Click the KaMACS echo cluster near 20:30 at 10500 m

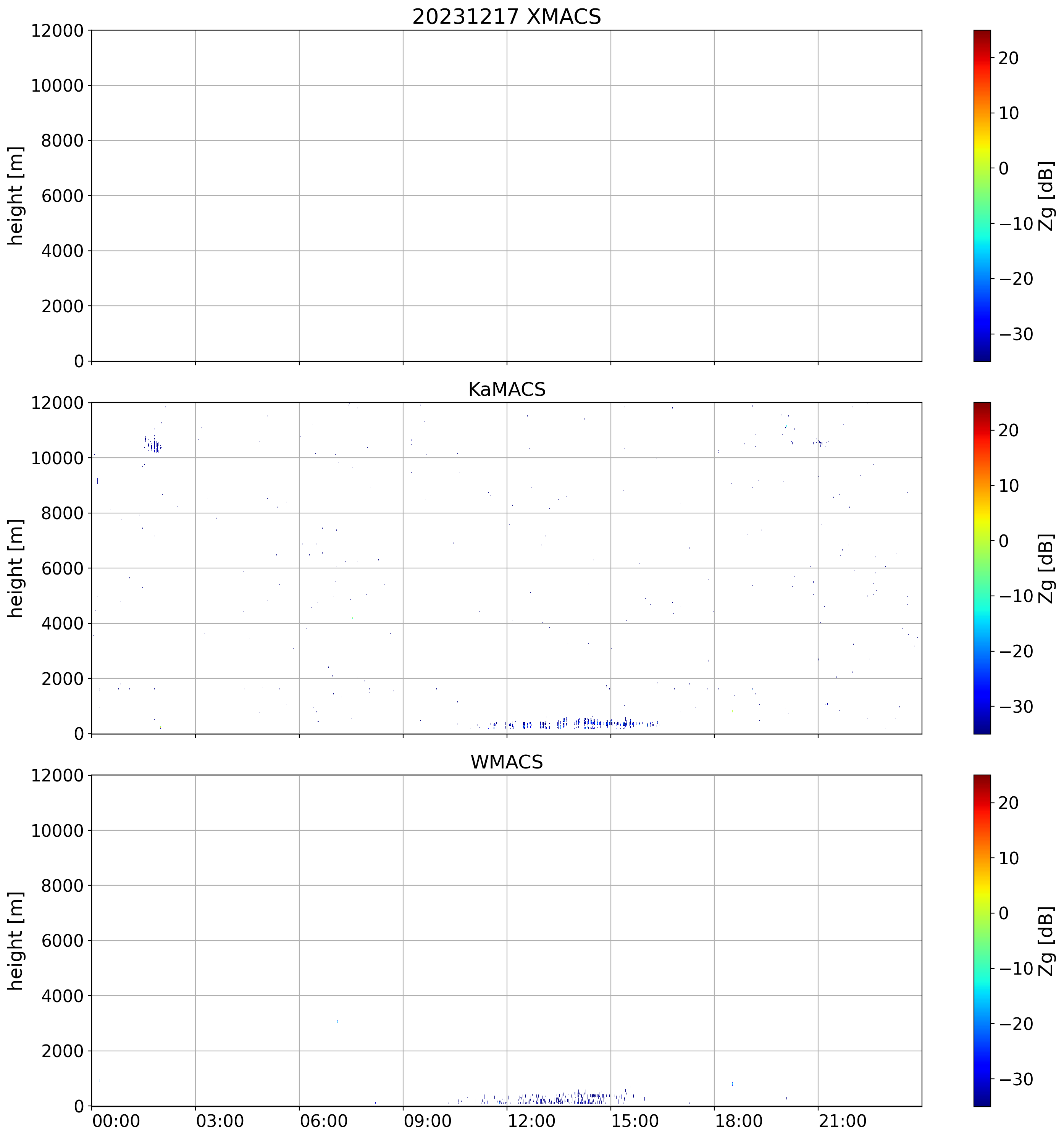coord(820,442)
